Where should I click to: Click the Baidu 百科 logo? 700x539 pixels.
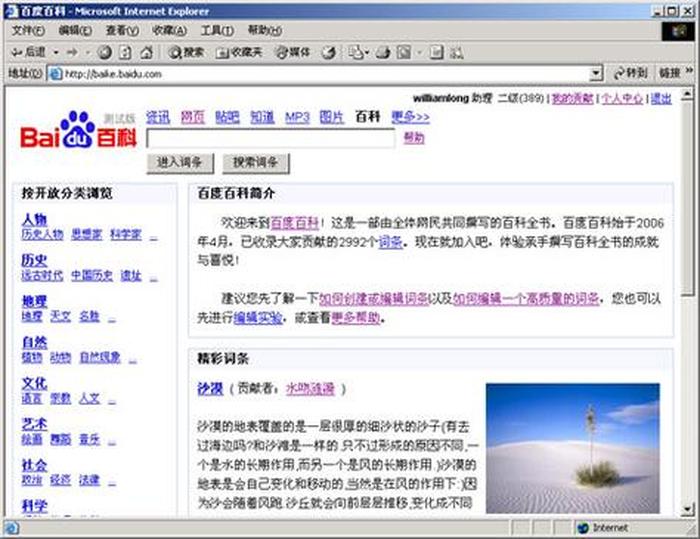click(78, 129)
